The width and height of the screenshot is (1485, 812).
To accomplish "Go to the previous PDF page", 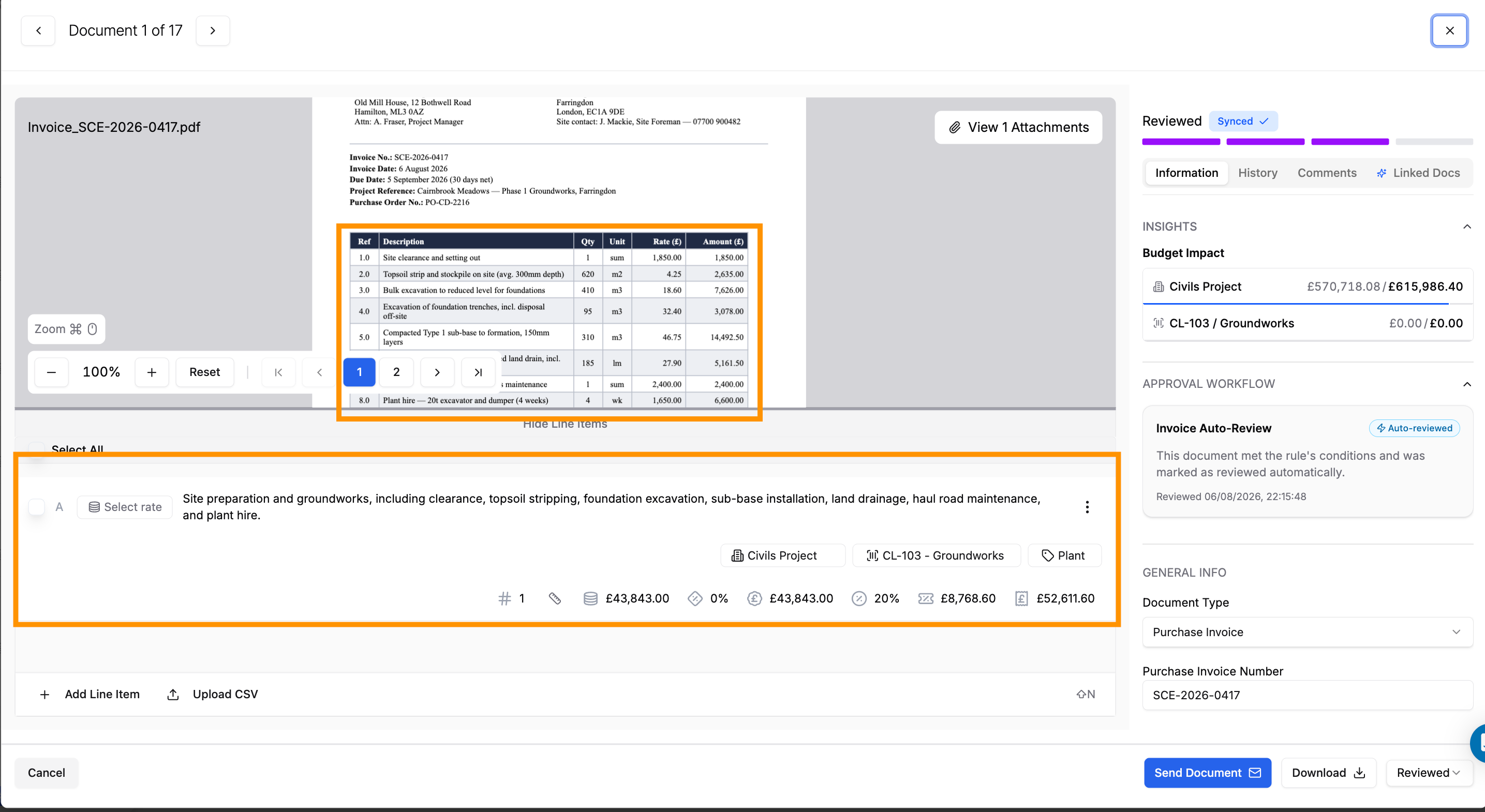I will click(x=319, y=372).
